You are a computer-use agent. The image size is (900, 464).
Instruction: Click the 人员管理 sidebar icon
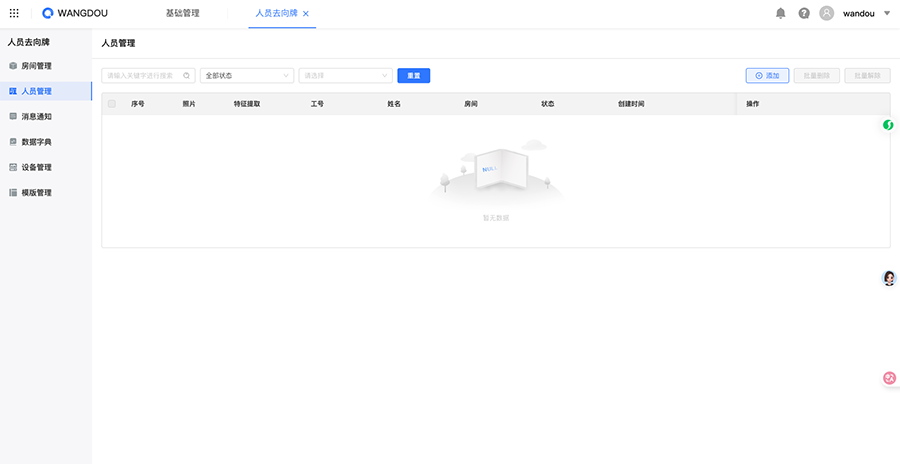click(x=13, y=91)
